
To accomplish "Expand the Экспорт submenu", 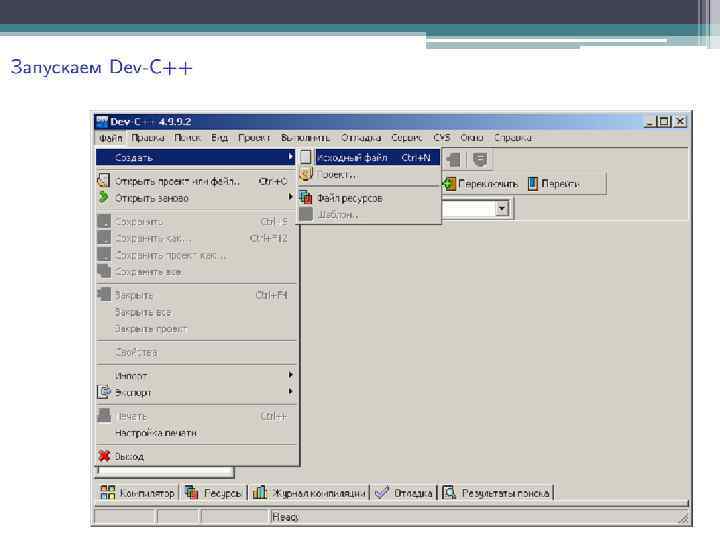I will [x=196, y=393].
